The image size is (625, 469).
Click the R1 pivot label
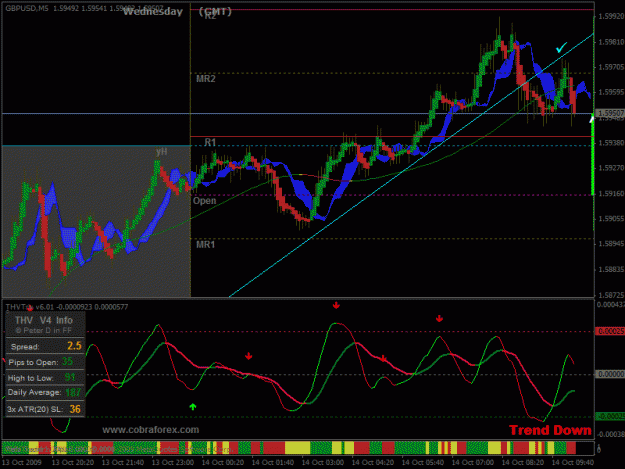[210, 142]
